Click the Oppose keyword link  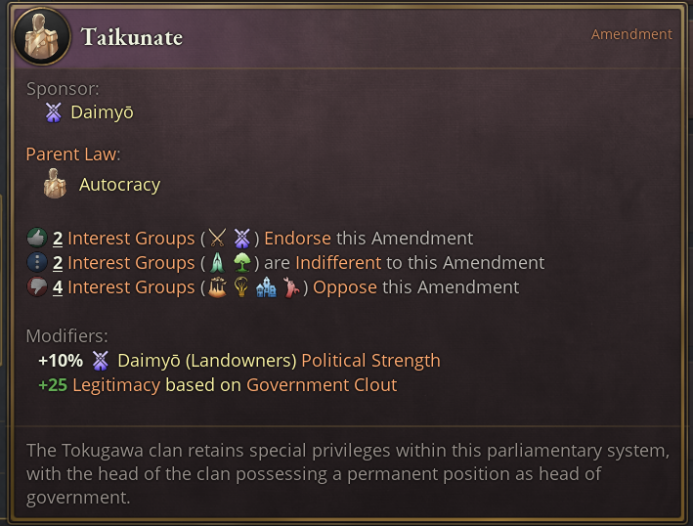point(345,288)
